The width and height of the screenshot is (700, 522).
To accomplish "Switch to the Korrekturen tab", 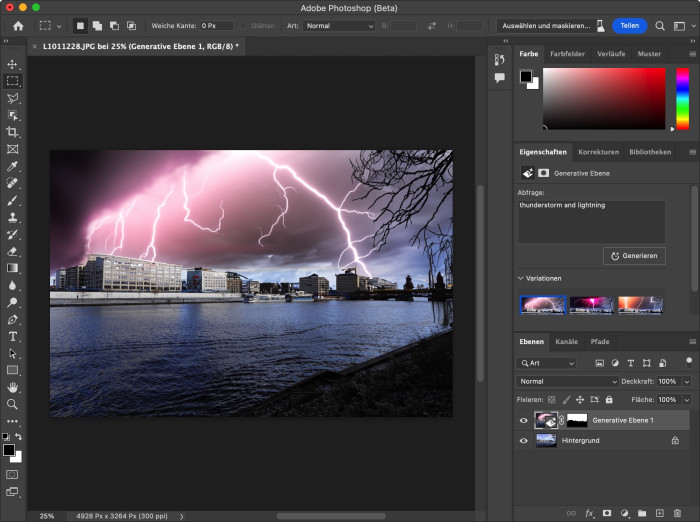I will tap(598, 152).
